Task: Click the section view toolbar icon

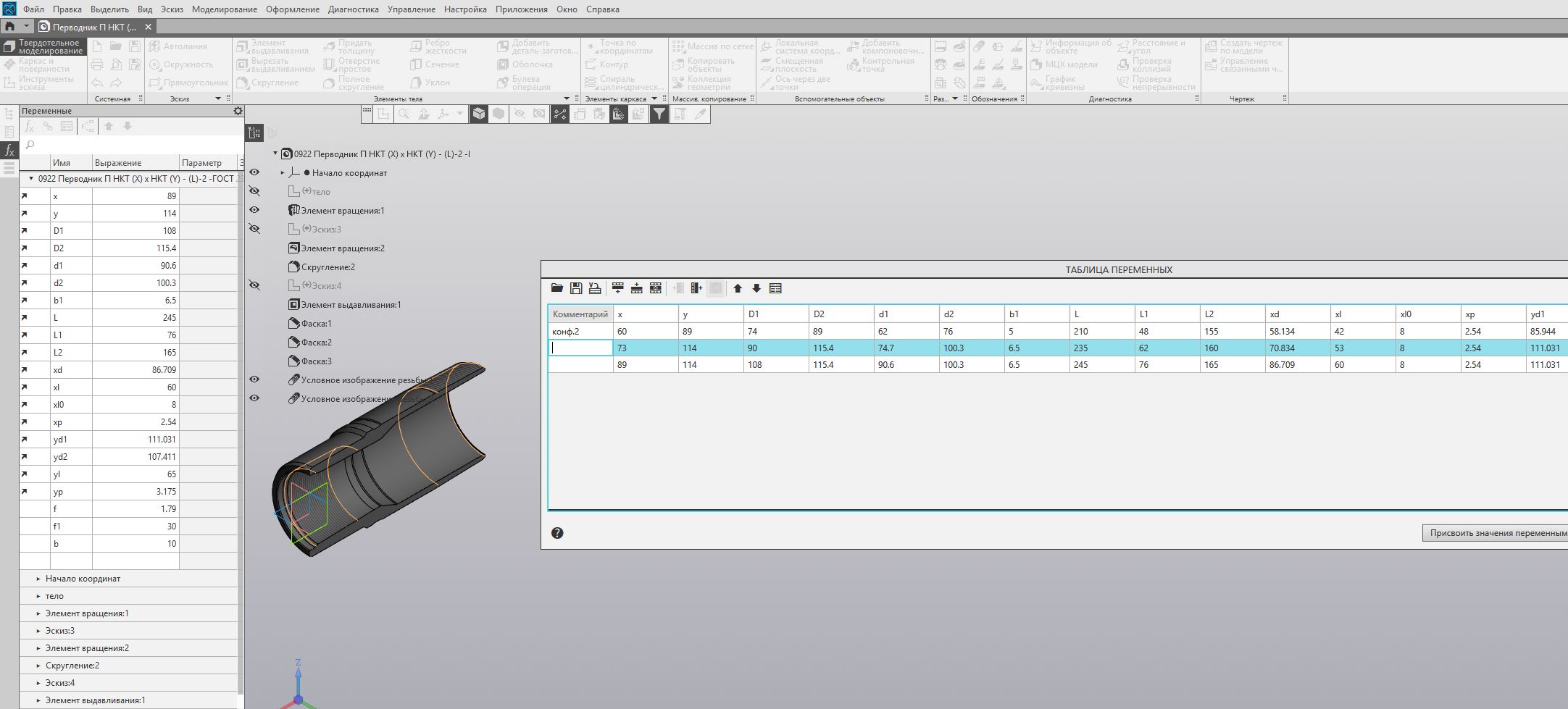Action: (618, 114)
